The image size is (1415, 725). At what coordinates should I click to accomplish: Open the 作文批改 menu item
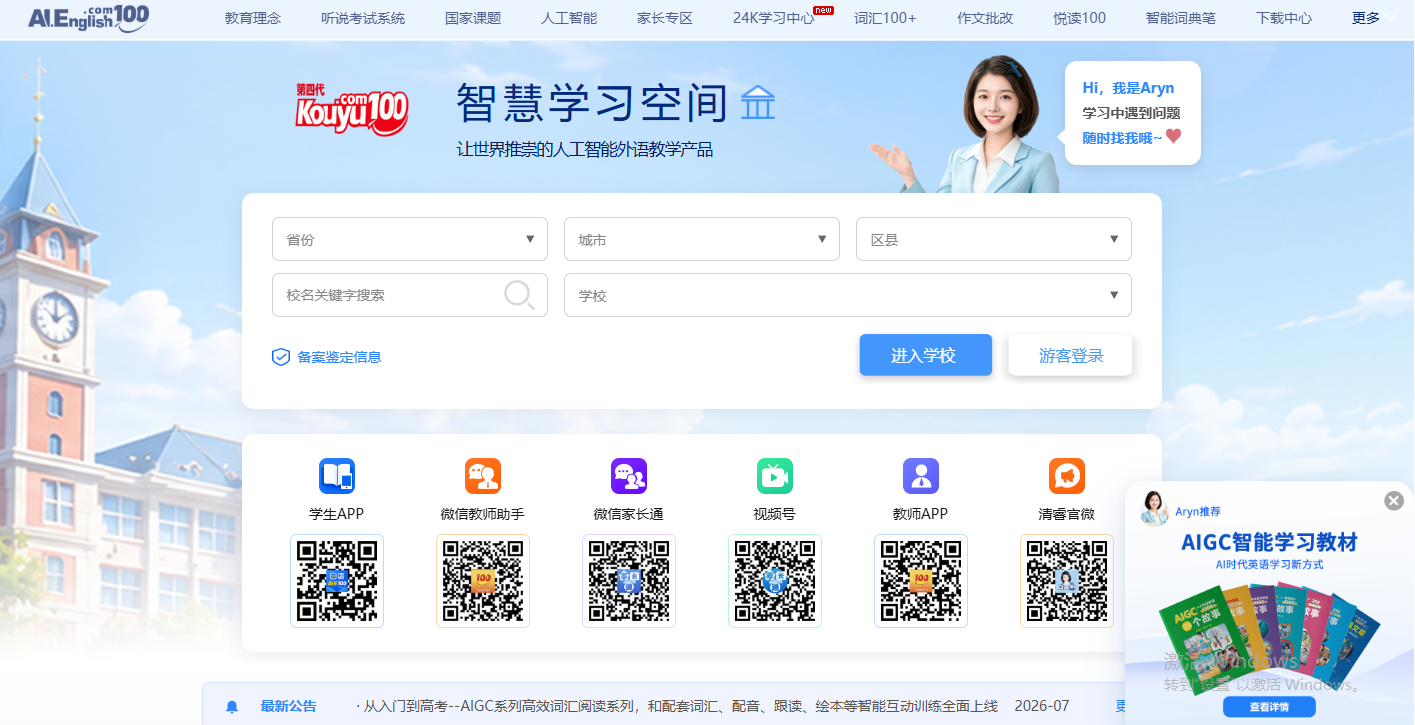[985, 18]
